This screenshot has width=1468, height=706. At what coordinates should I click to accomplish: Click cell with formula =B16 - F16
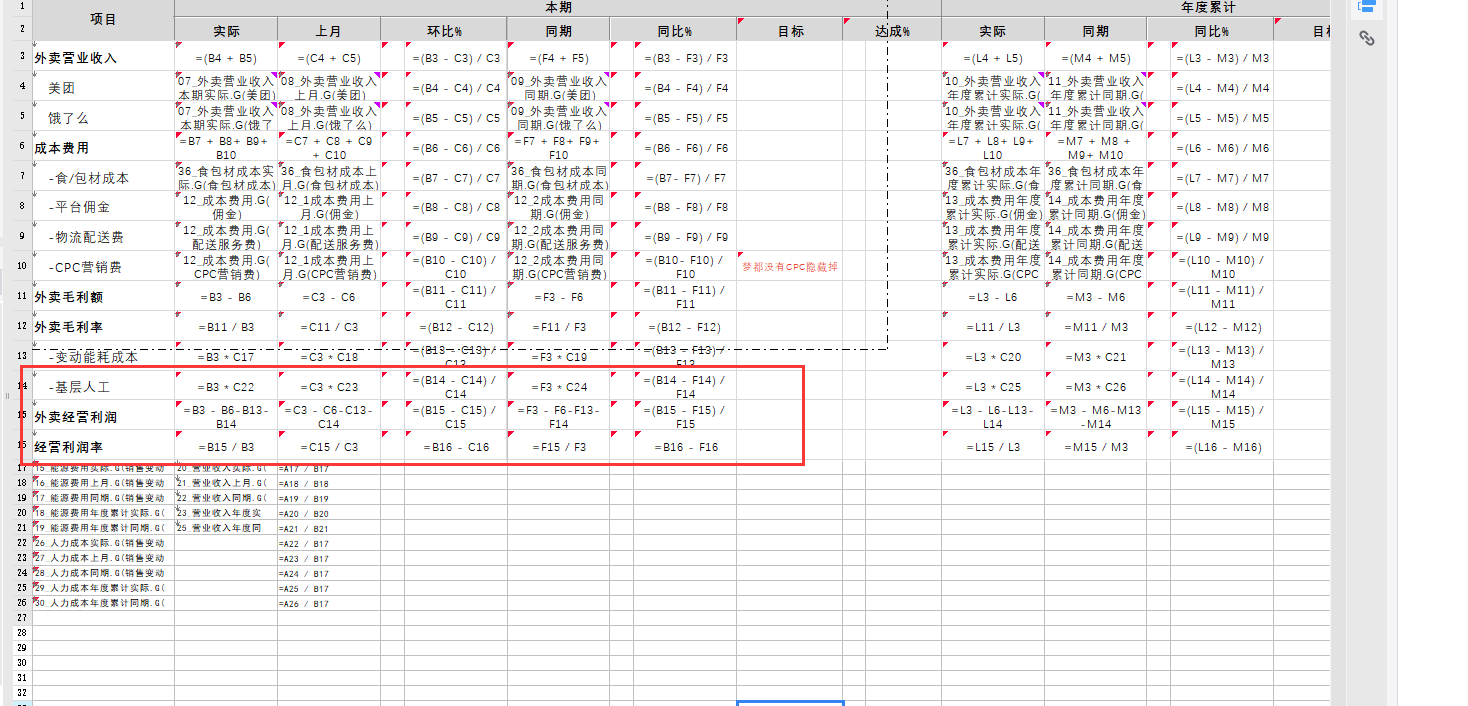point(686,446)
